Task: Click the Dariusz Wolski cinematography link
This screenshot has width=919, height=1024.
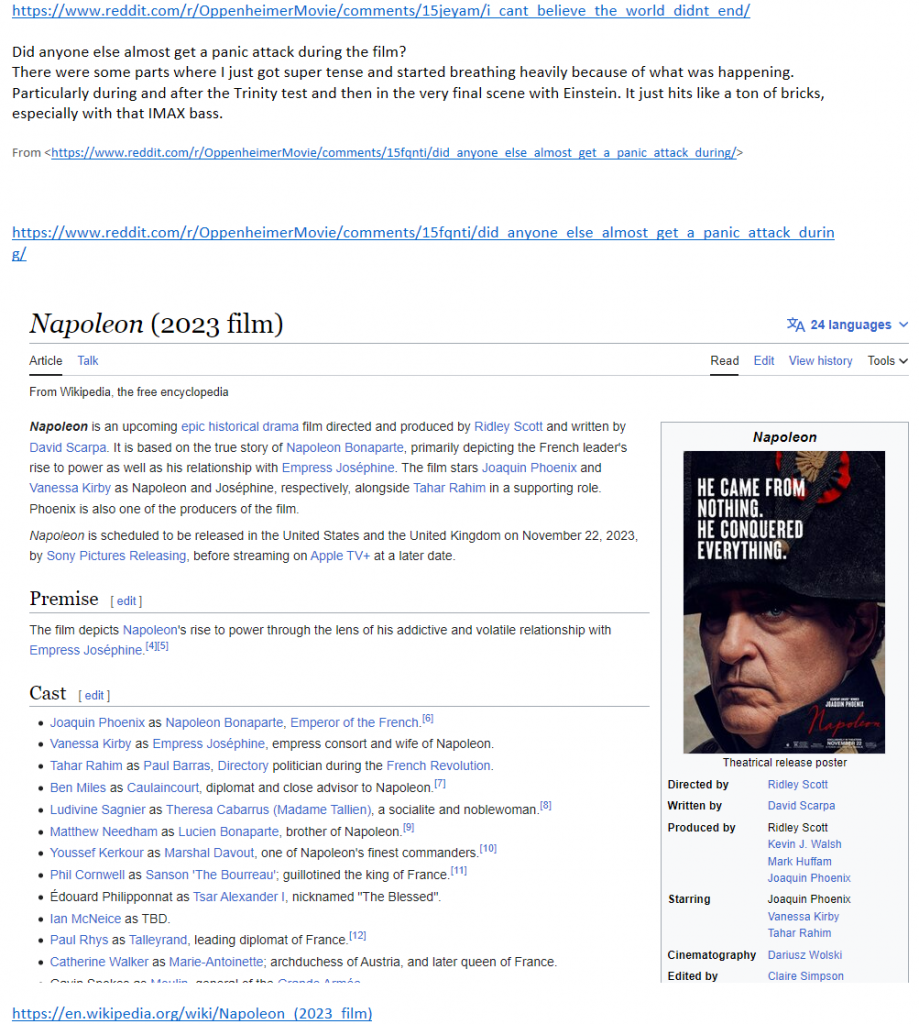Action: 804,955
